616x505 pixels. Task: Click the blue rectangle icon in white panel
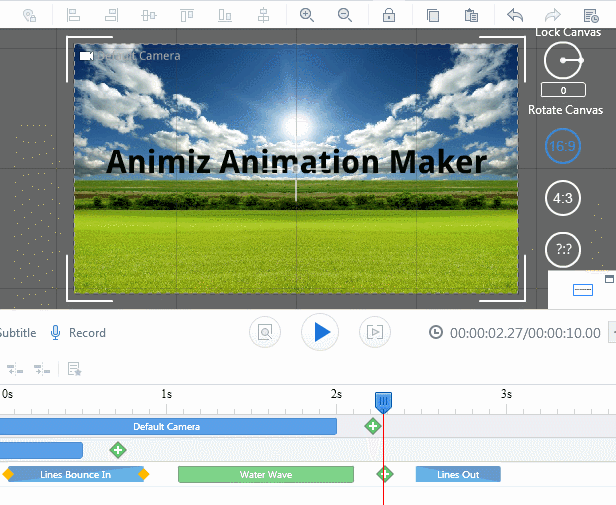tap(583, 290)
